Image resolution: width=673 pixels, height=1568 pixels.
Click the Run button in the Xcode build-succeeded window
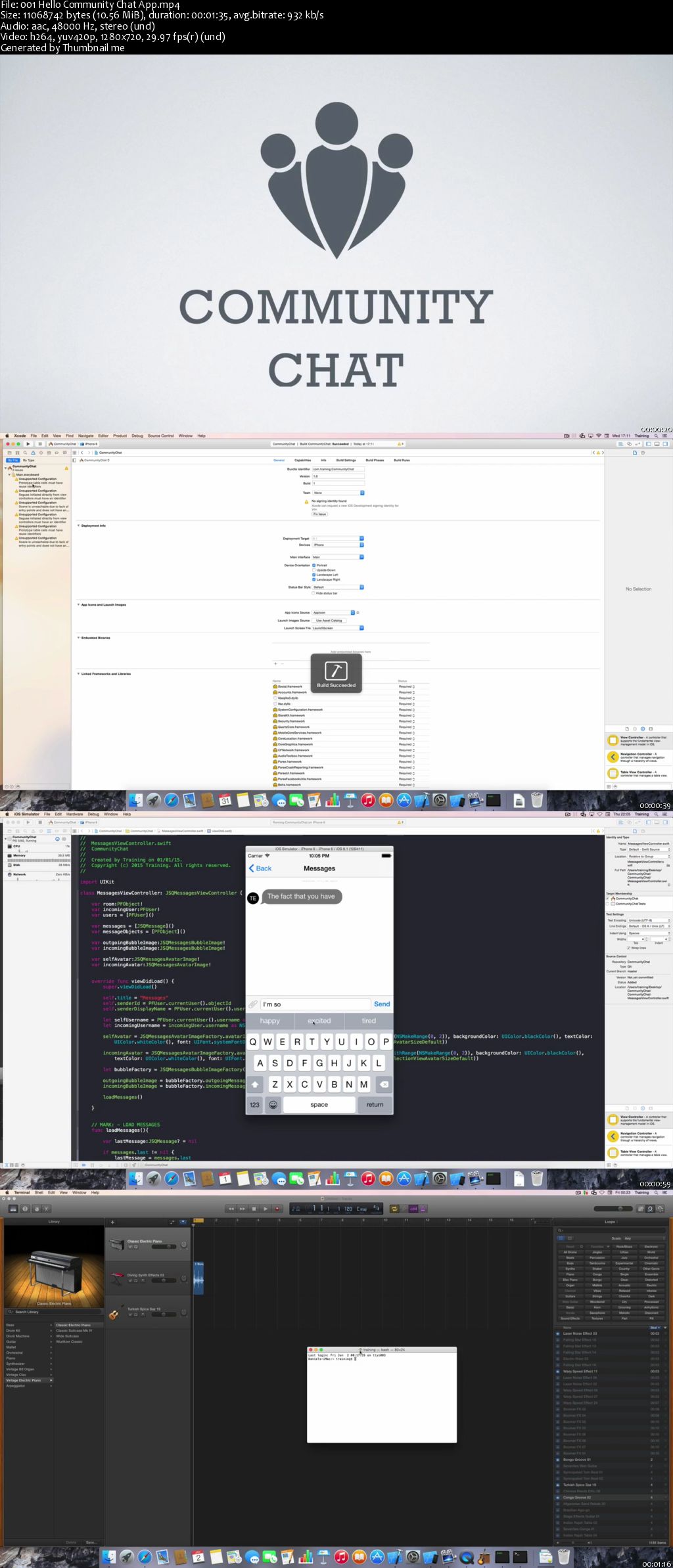tap(28, 444)
